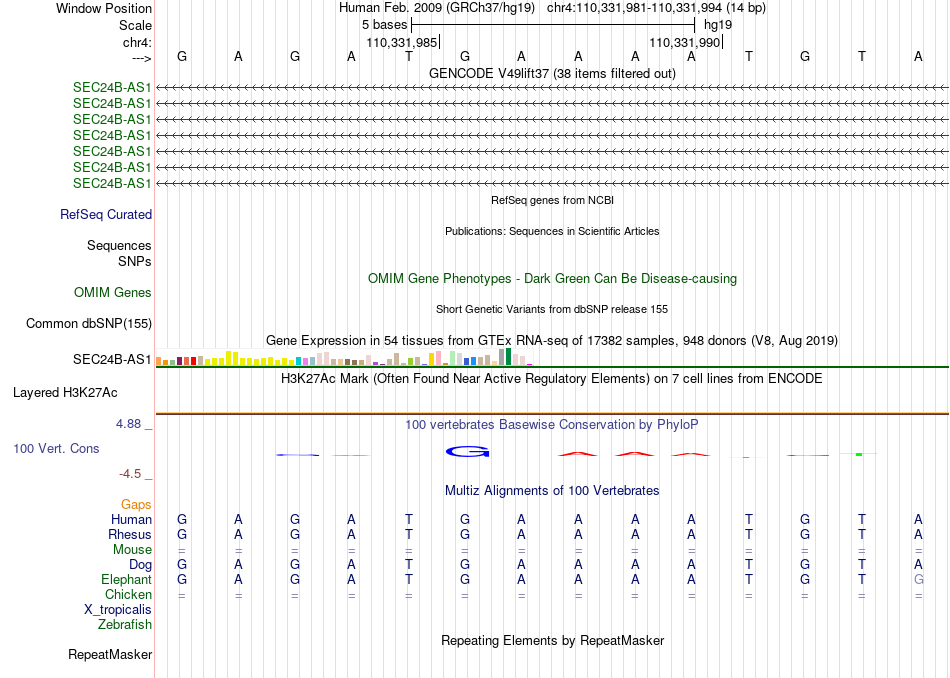Click the hg19 label beside scale bar
950x678 pixels.
(x=718, y=25)
